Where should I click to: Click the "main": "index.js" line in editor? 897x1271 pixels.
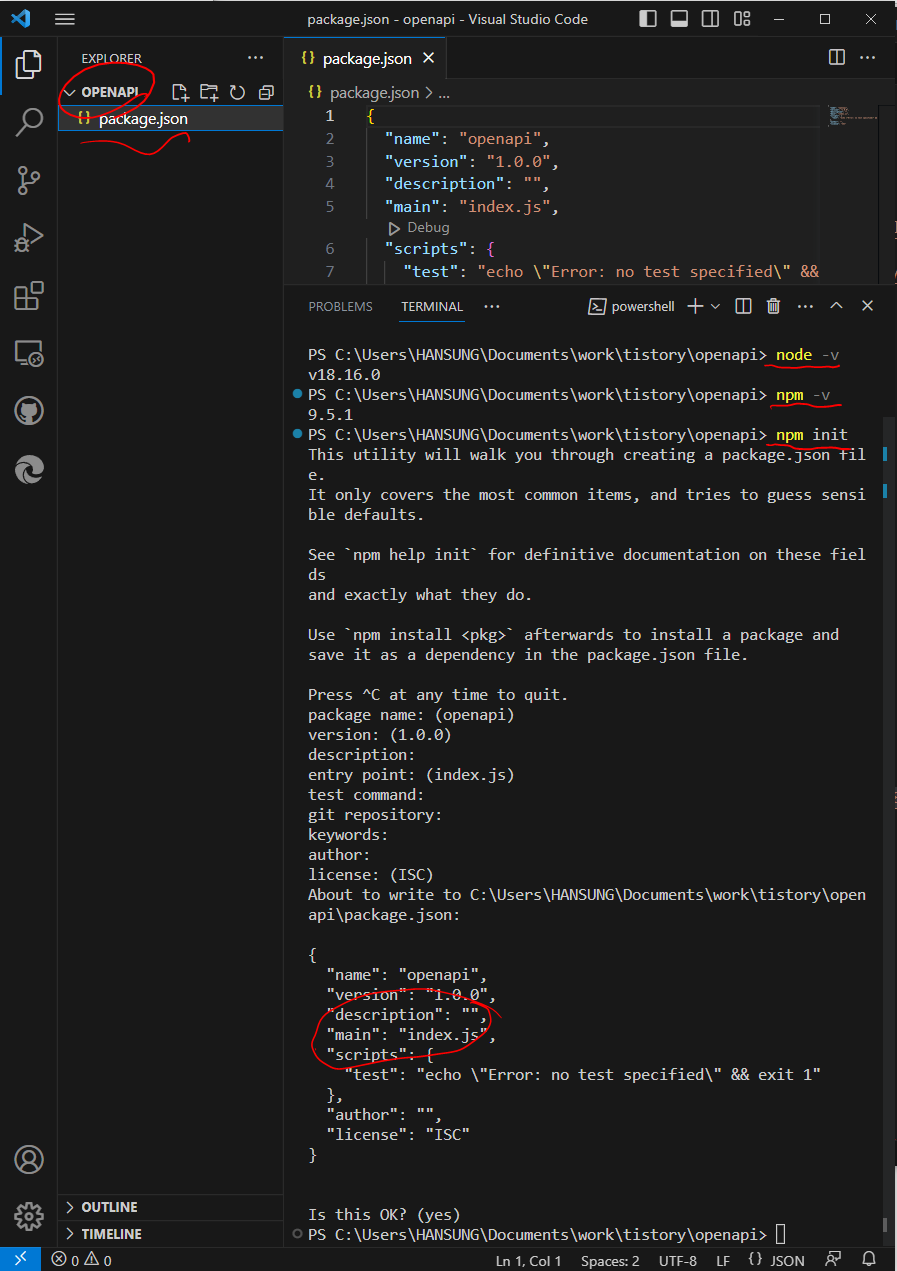click(470, 207)
